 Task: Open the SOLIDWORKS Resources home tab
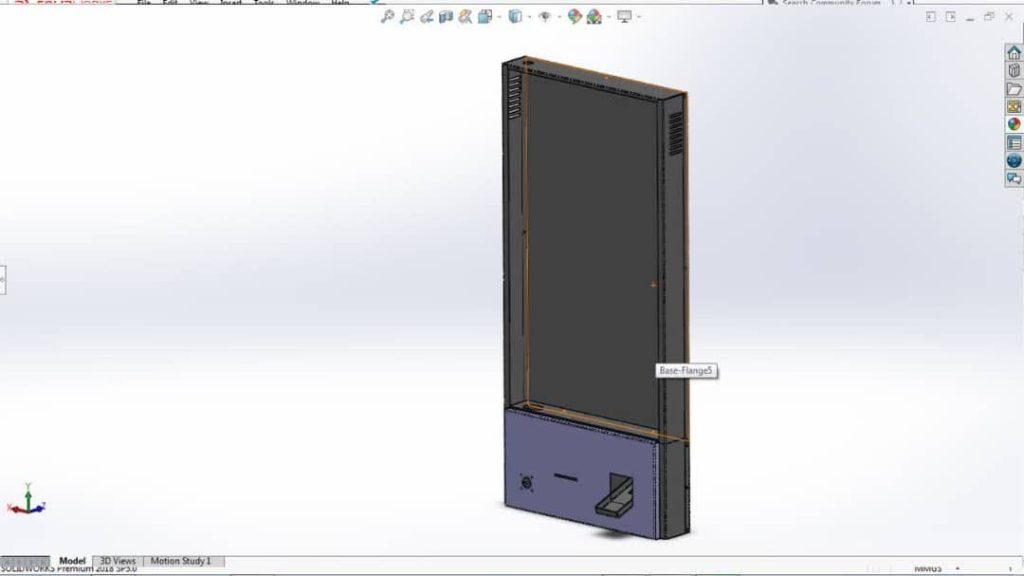[1014, 52]
